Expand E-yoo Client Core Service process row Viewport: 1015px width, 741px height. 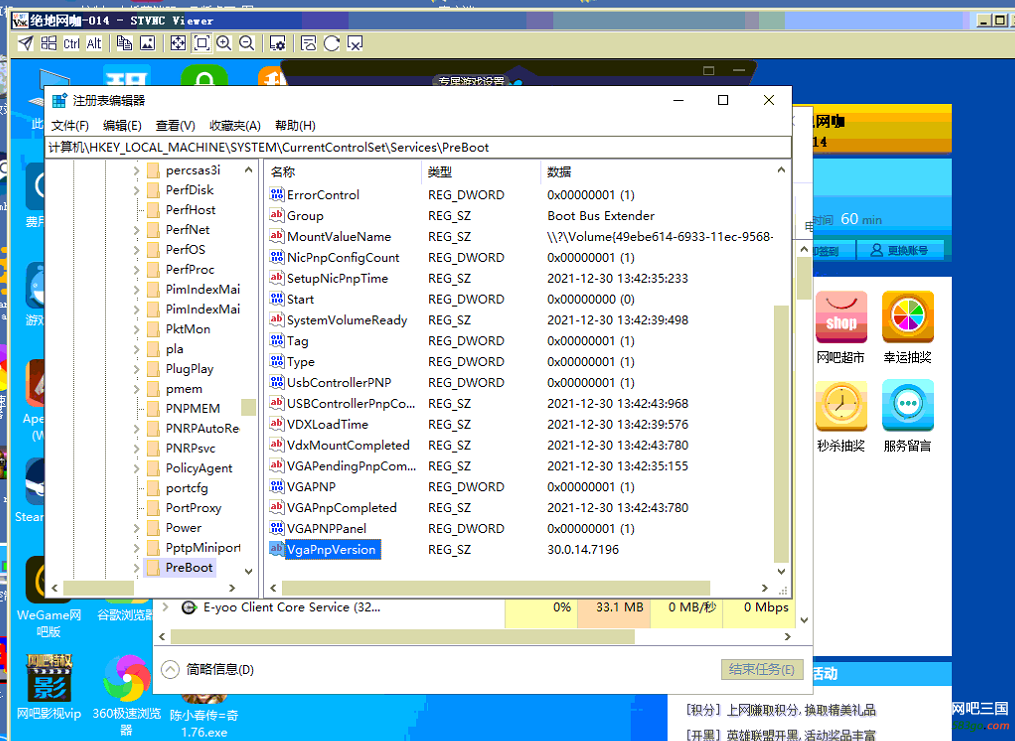pos(166,607)
